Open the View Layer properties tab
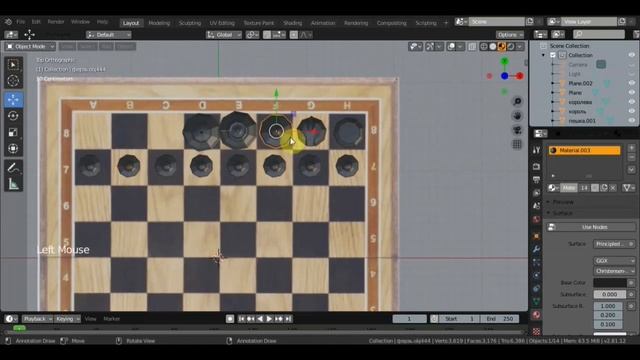The height and width of the screenshot is (360, 640). point(536,193)
